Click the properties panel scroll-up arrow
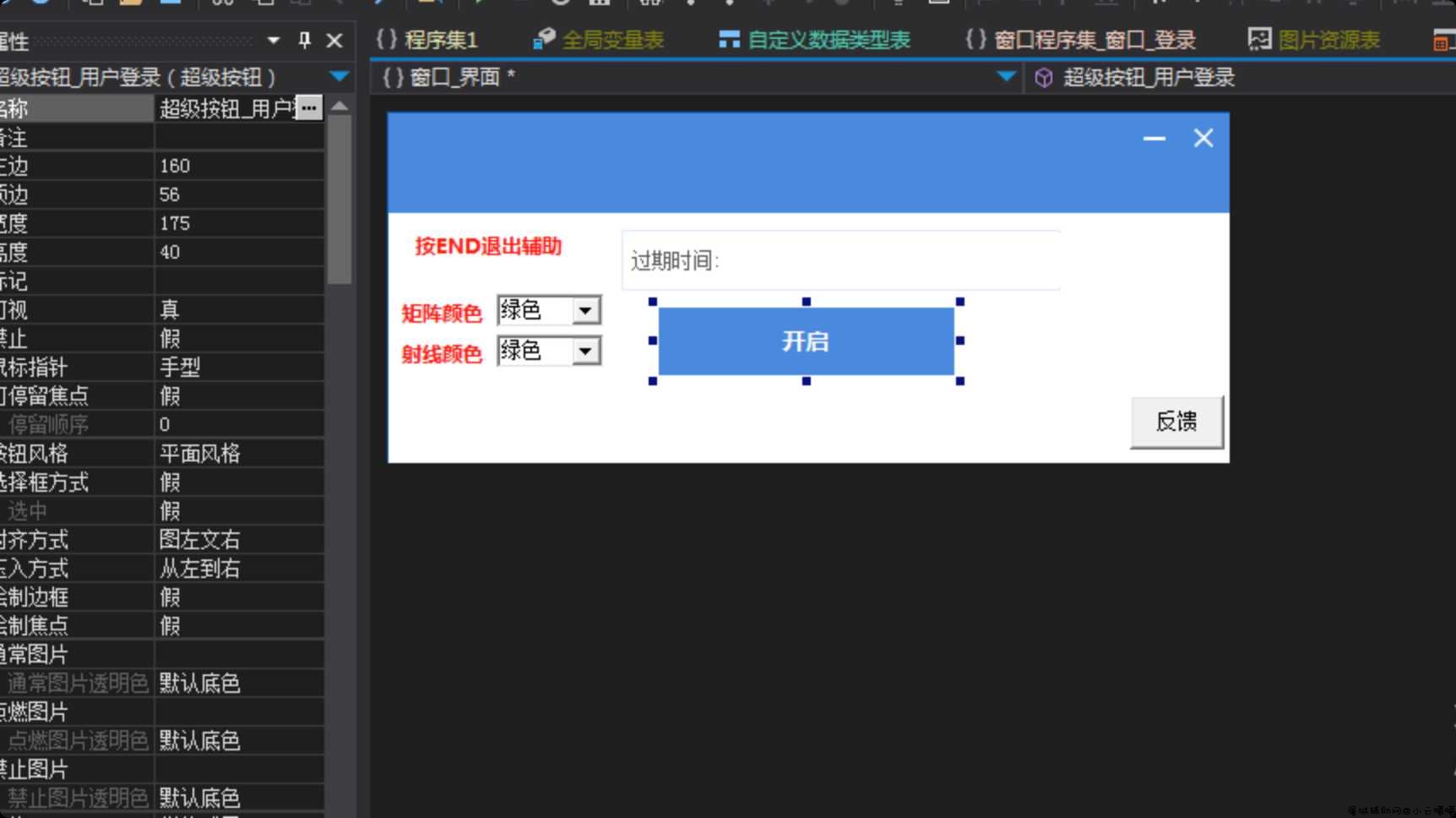 click(x=340, y=106)
